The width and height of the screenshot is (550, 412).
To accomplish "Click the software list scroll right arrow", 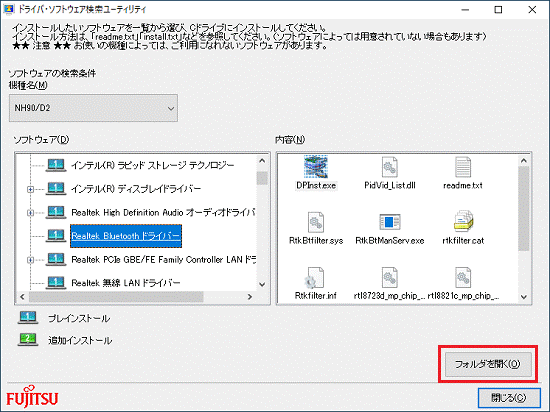I will (x=250, y=297).
